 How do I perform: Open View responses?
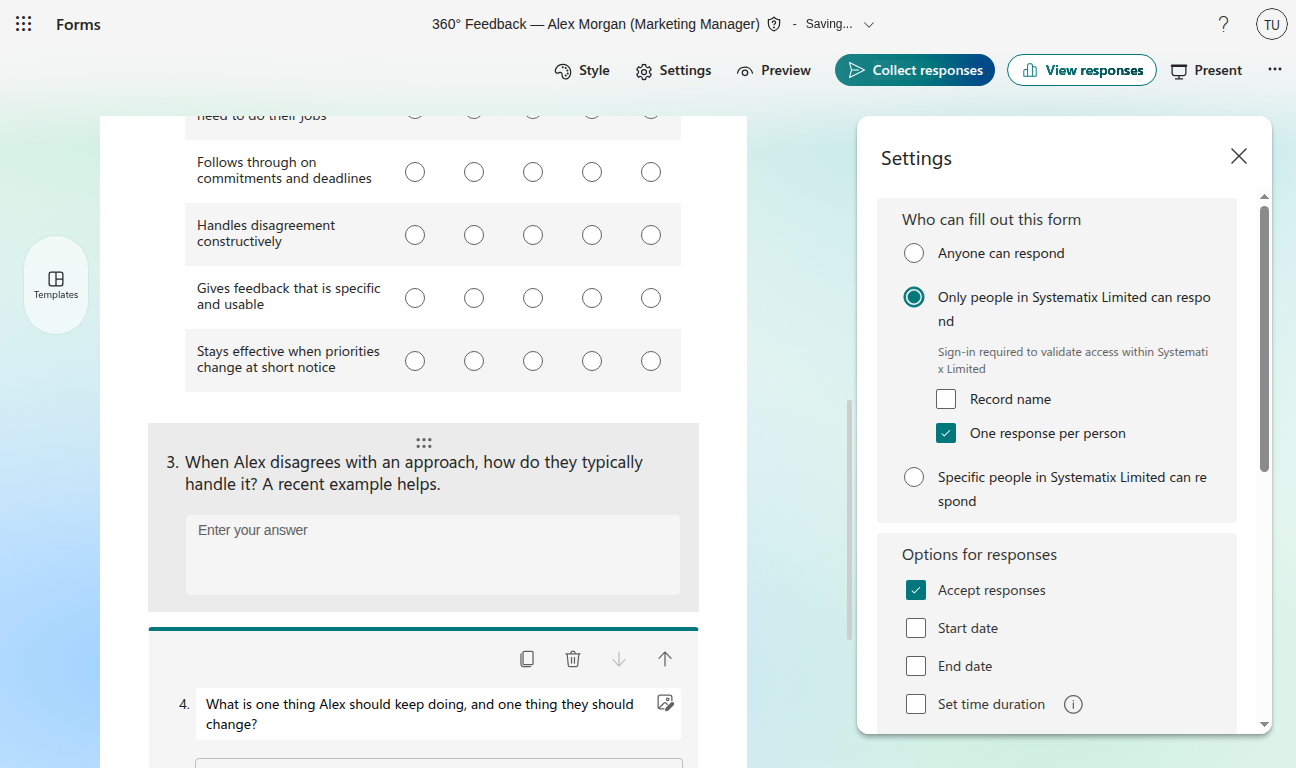(1082, 70)
